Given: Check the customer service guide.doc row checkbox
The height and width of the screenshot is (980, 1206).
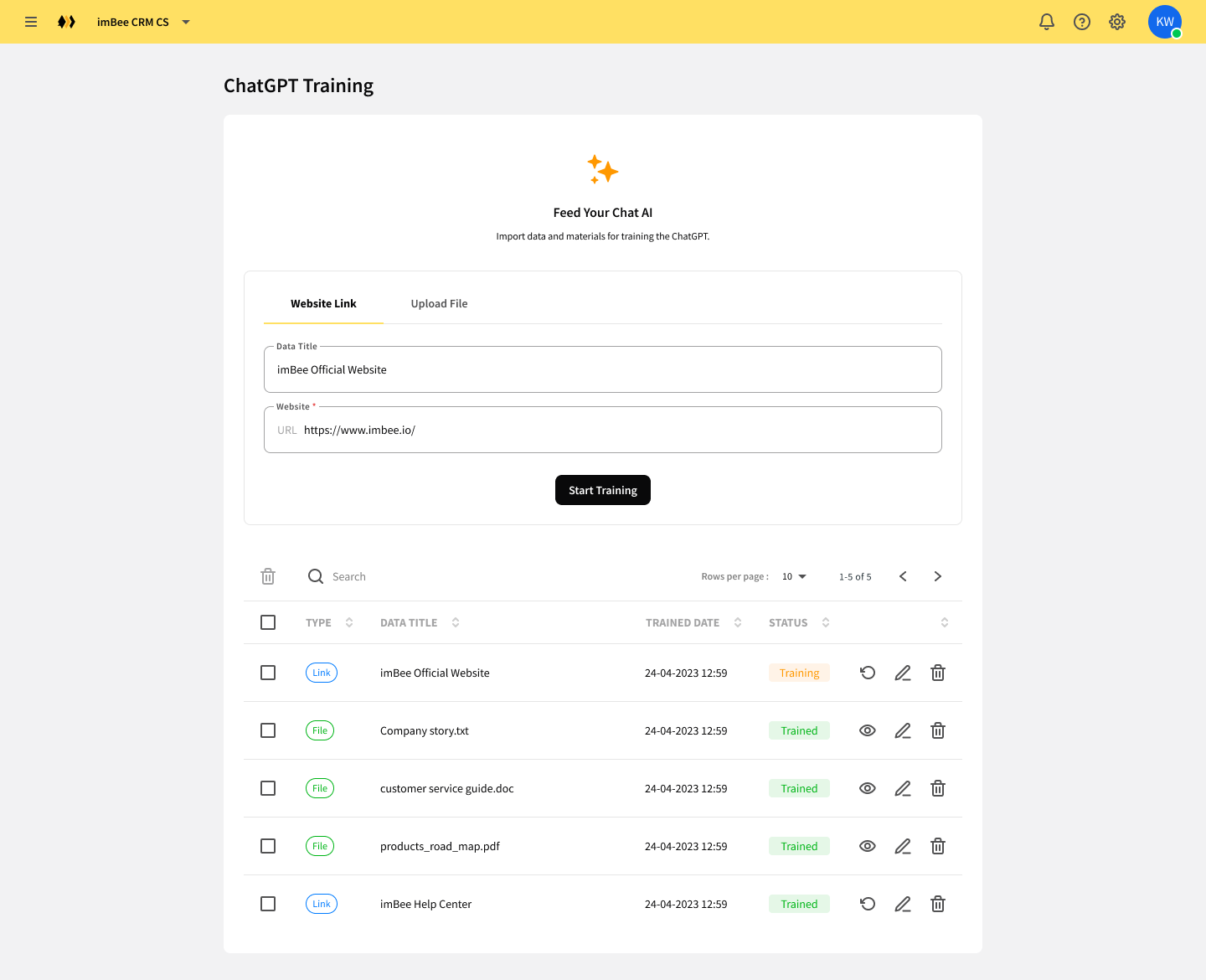Looking at the screenshot, I should (268, 788).
